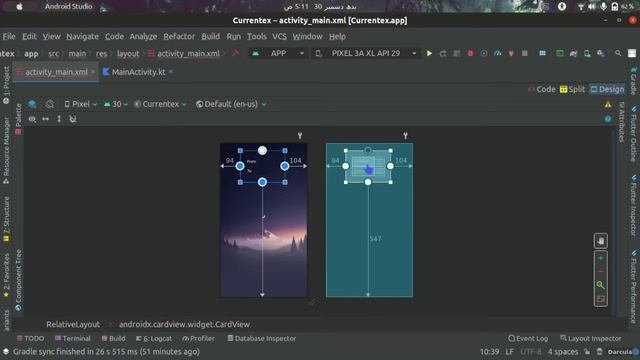Open the Terminal tool window
Viewport: 640px width, 360px height.
point(73,338)
